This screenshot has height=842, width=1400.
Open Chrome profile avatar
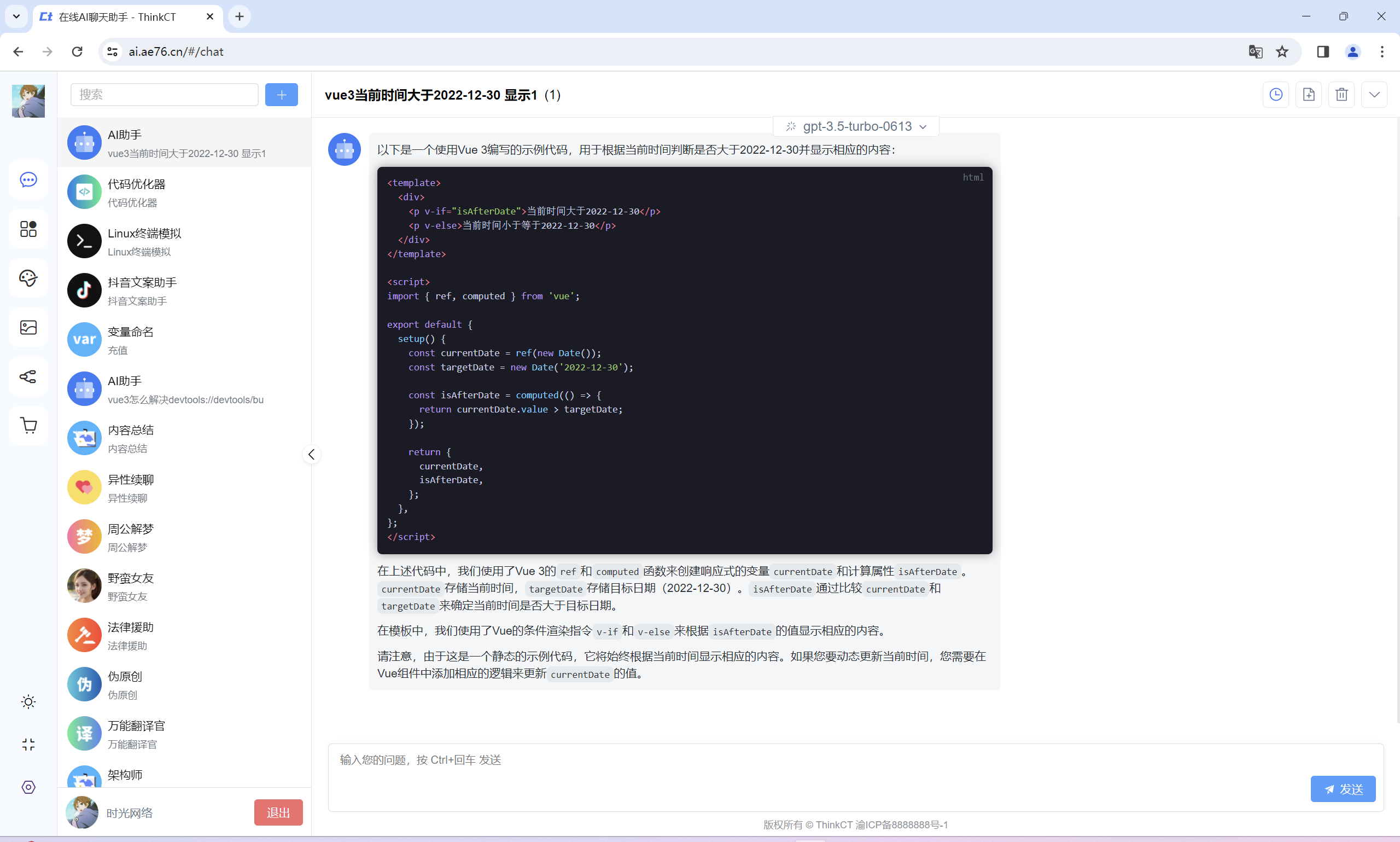pyautogui.click(x=1353, y=51)
